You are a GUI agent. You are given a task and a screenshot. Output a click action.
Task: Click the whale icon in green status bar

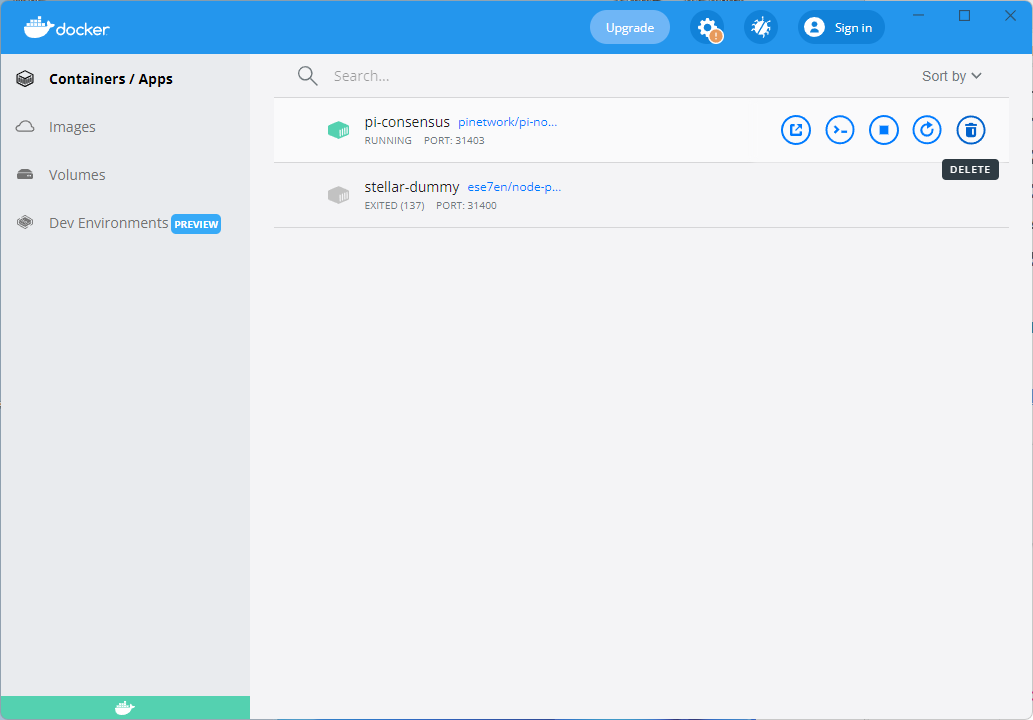(x=125, y=708)
